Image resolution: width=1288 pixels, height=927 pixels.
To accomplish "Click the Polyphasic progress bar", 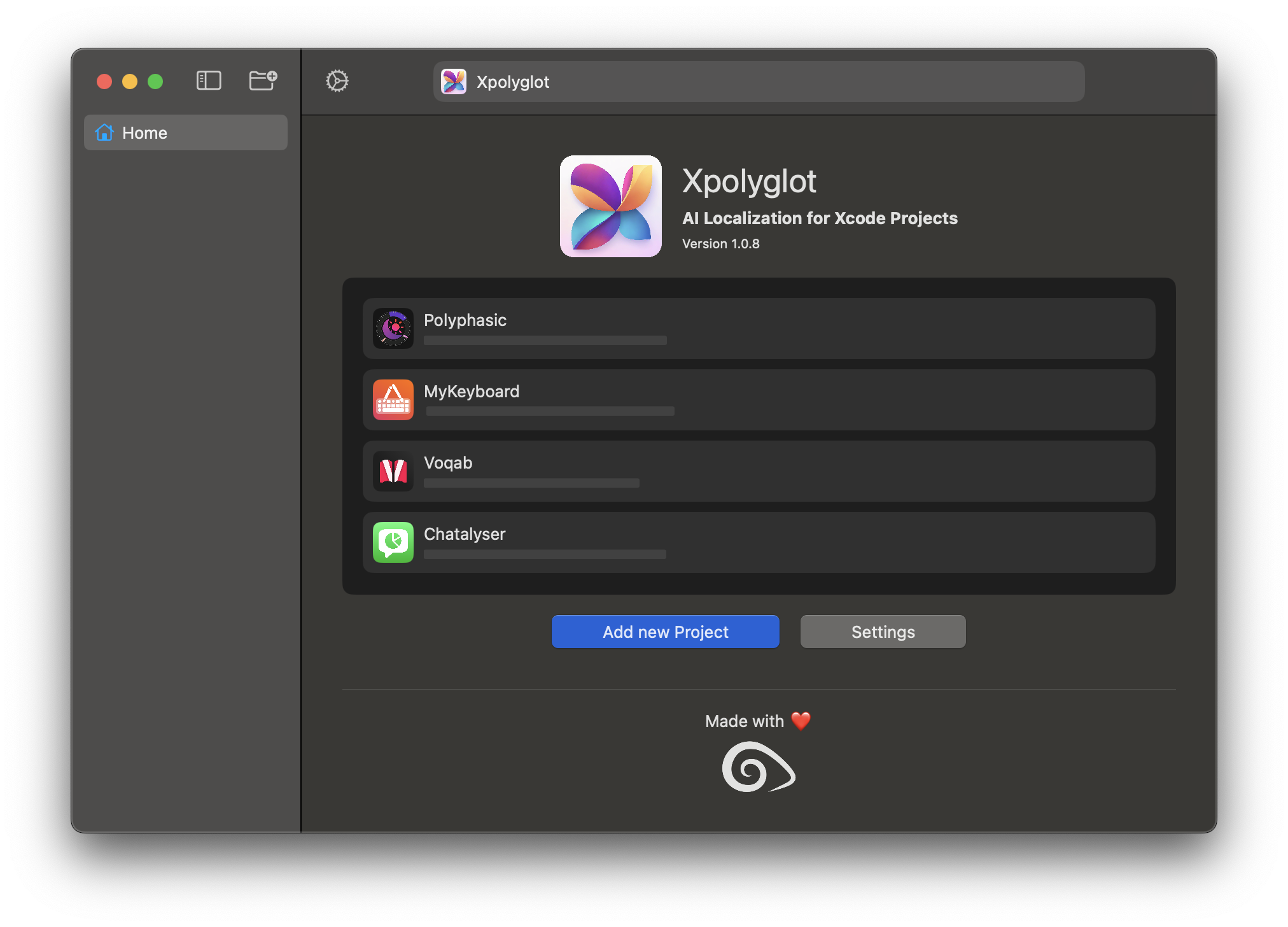I will [x=544, y=341].
